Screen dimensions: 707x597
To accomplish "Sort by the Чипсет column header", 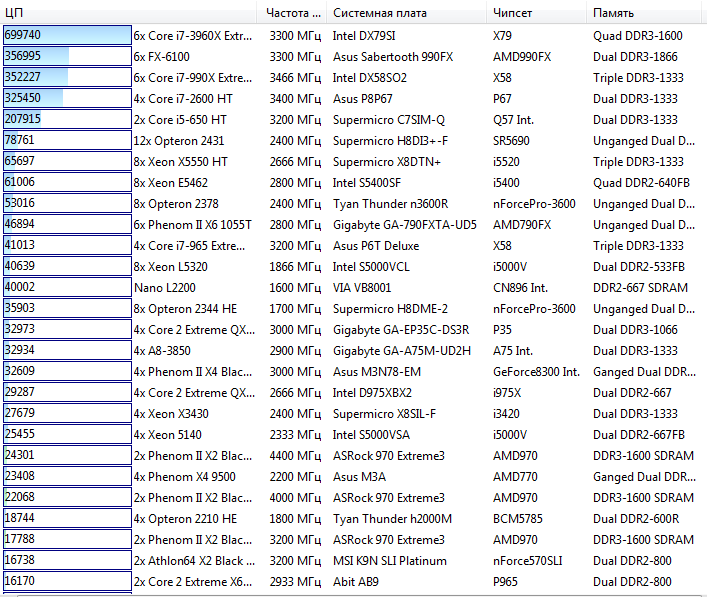I will [x=537, y=13].
